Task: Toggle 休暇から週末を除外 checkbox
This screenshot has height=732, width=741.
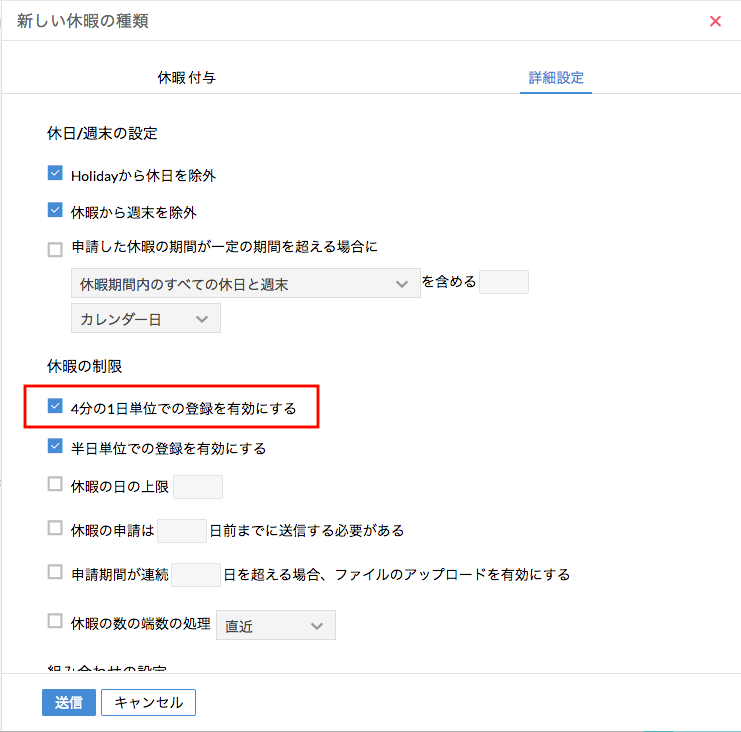Action: (x=55, y=211)
